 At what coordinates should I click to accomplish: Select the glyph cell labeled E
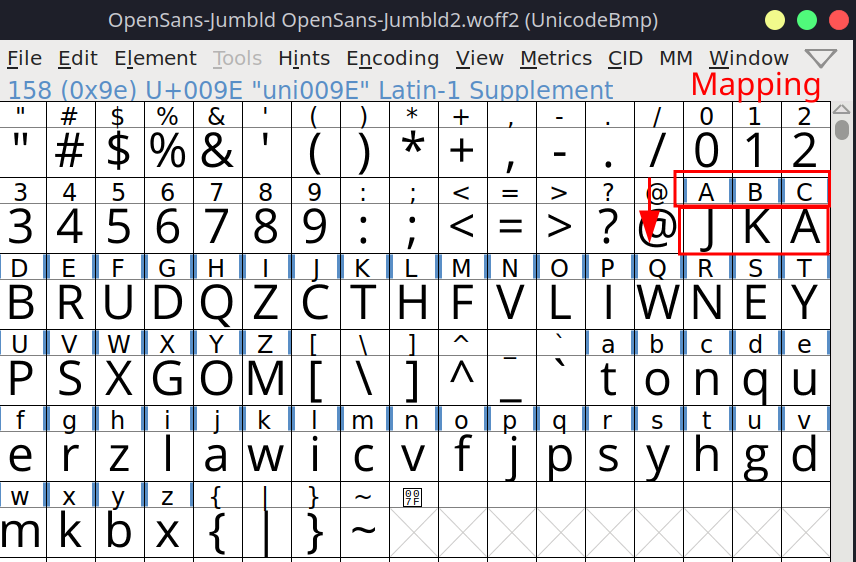70,292
